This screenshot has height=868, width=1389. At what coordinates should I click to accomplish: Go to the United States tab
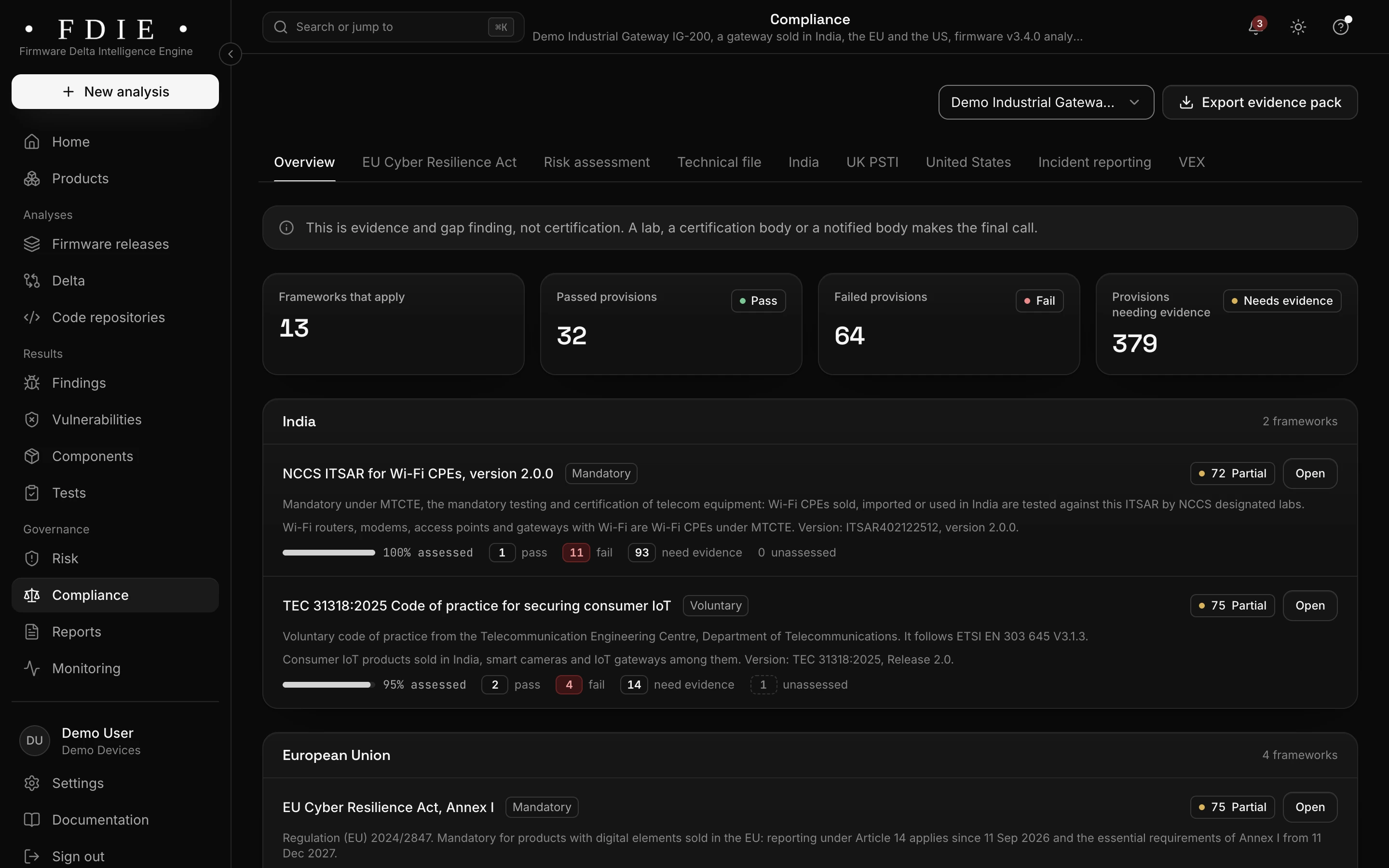(967, 163)
